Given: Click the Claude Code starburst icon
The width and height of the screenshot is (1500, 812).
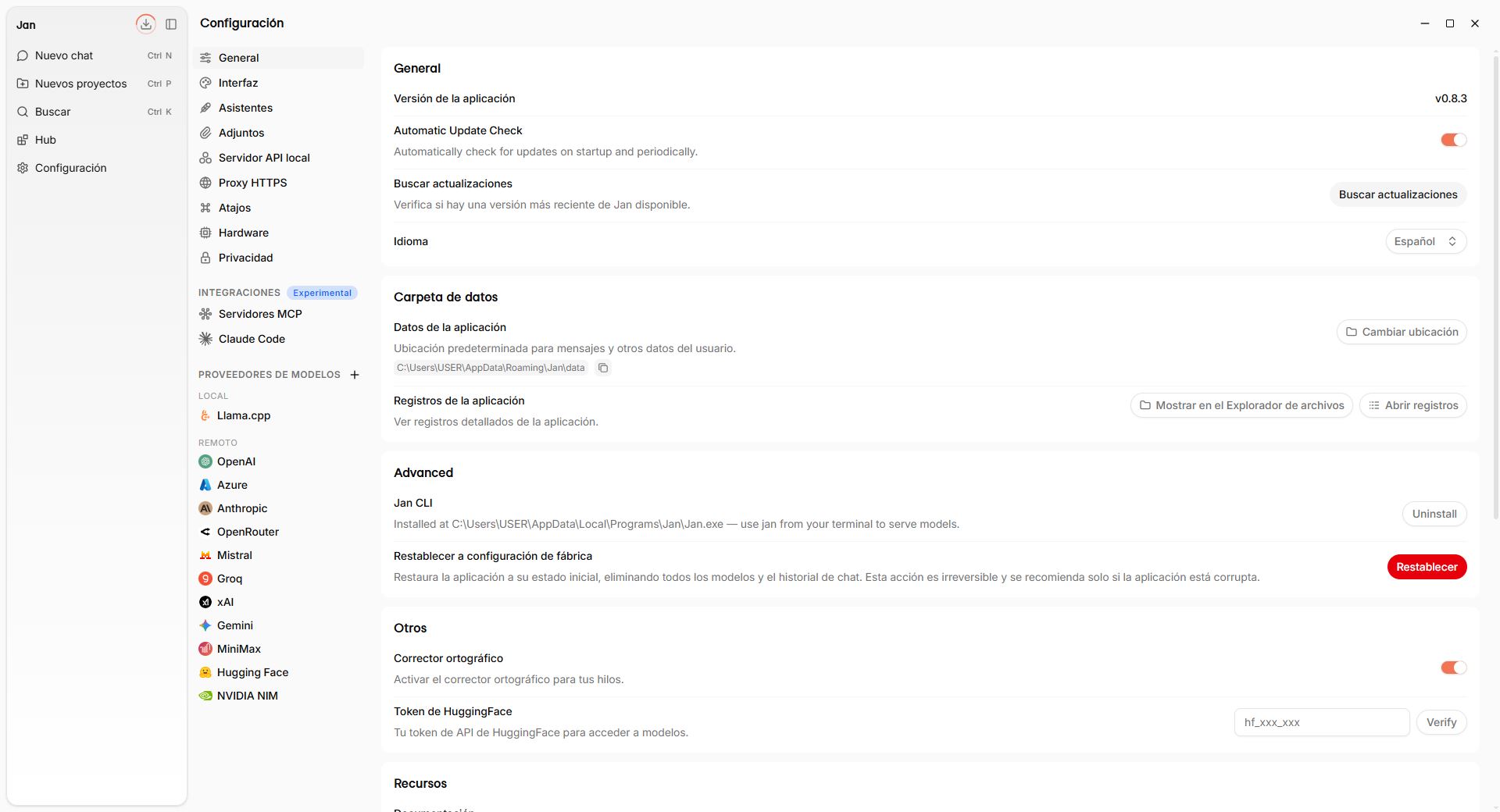Looking at the screenshot, I should (x=205, y=339).
